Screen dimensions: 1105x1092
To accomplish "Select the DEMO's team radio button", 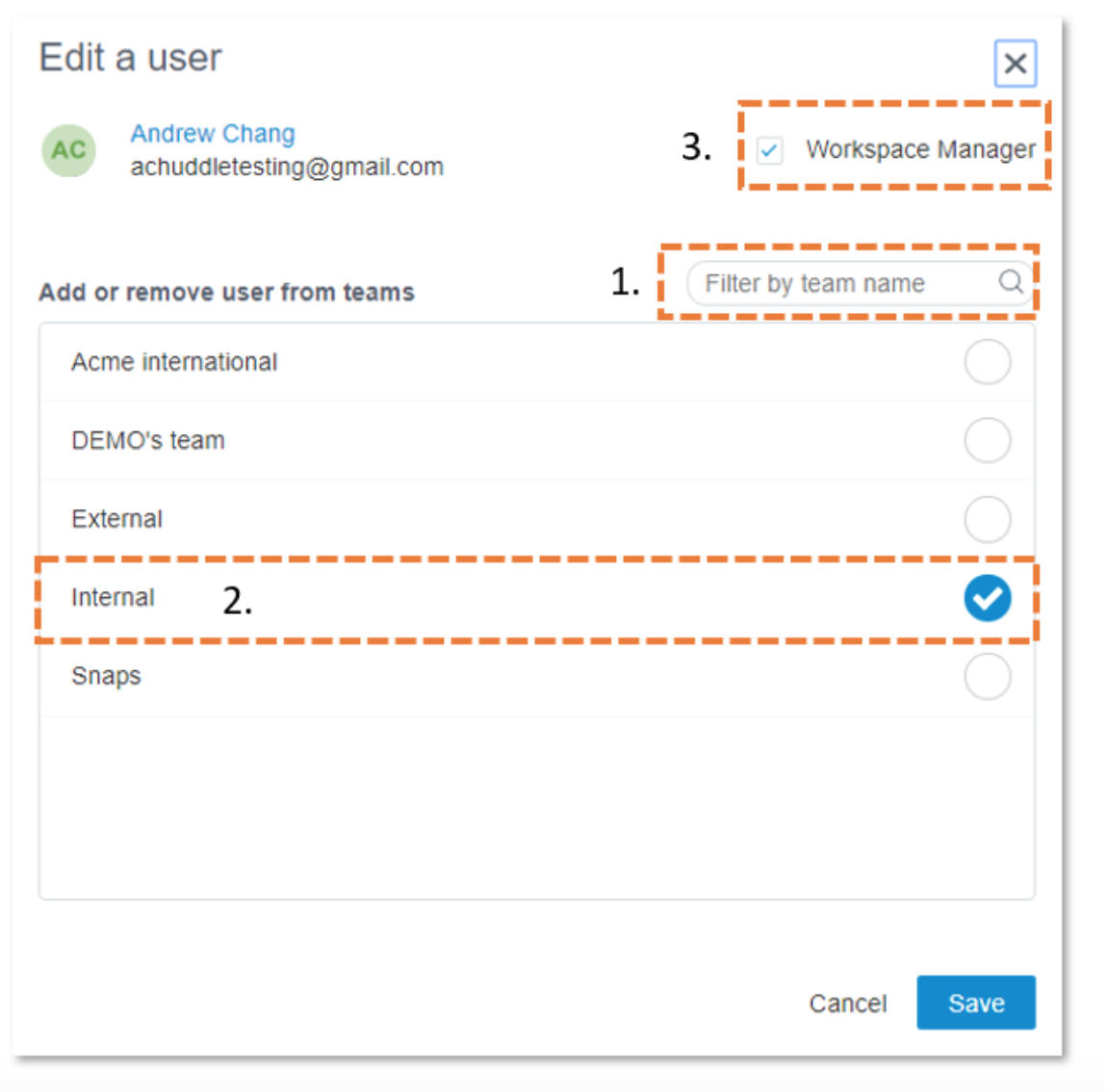I will (x=988, y=440).
